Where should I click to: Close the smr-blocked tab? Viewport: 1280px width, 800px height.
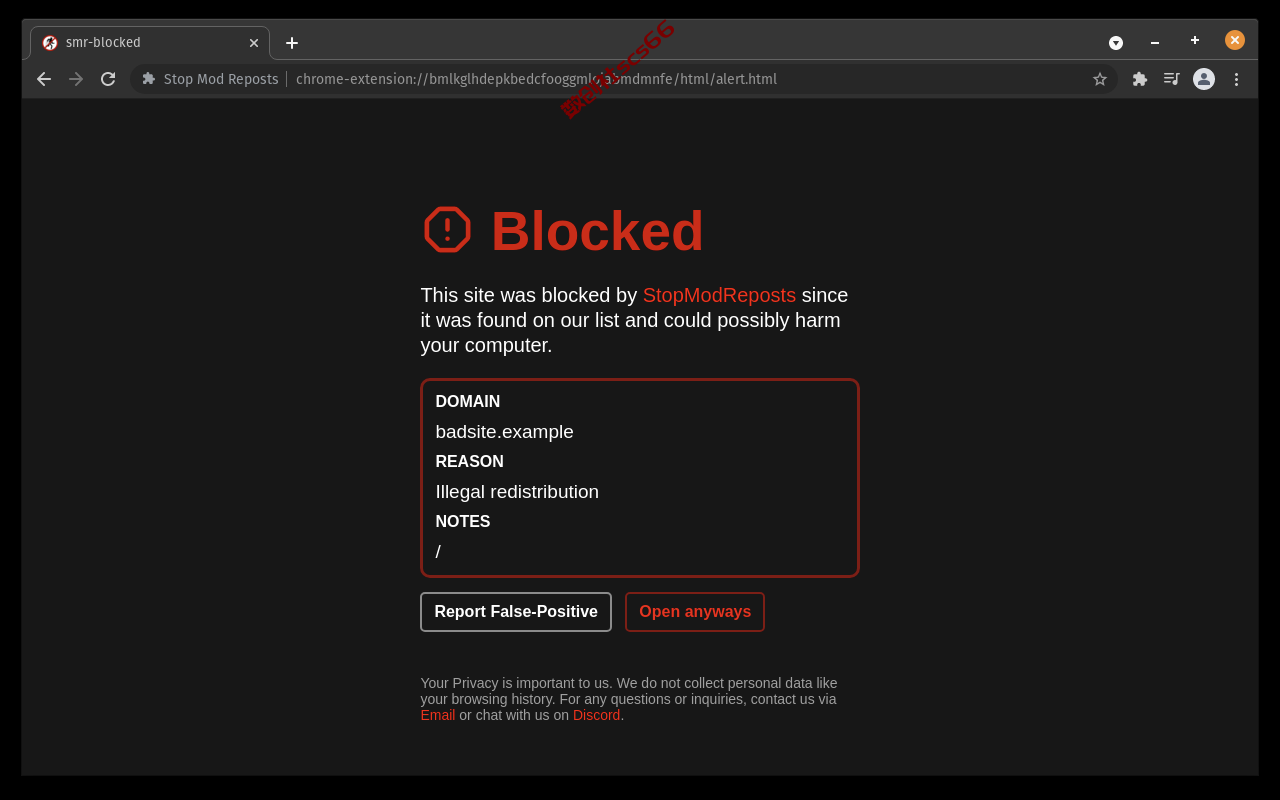254,43
